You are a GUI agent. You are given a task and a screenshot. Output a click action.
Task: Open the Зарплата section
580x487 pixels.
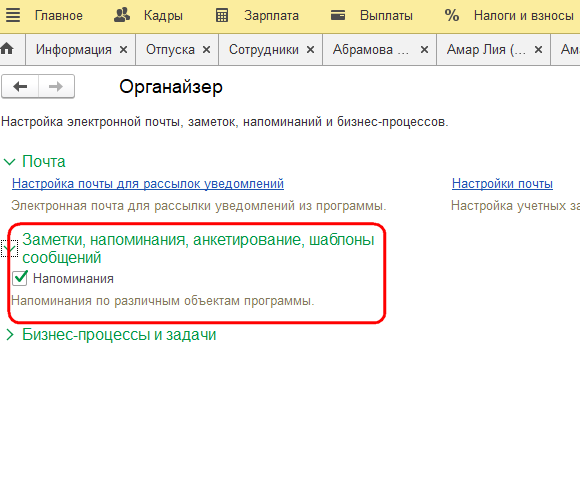tap(272, 16)
